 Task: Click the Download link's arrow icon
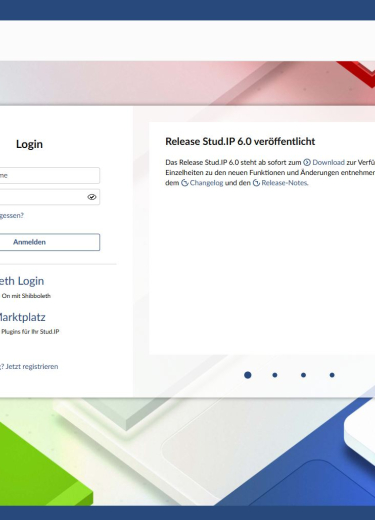point(307,162)
